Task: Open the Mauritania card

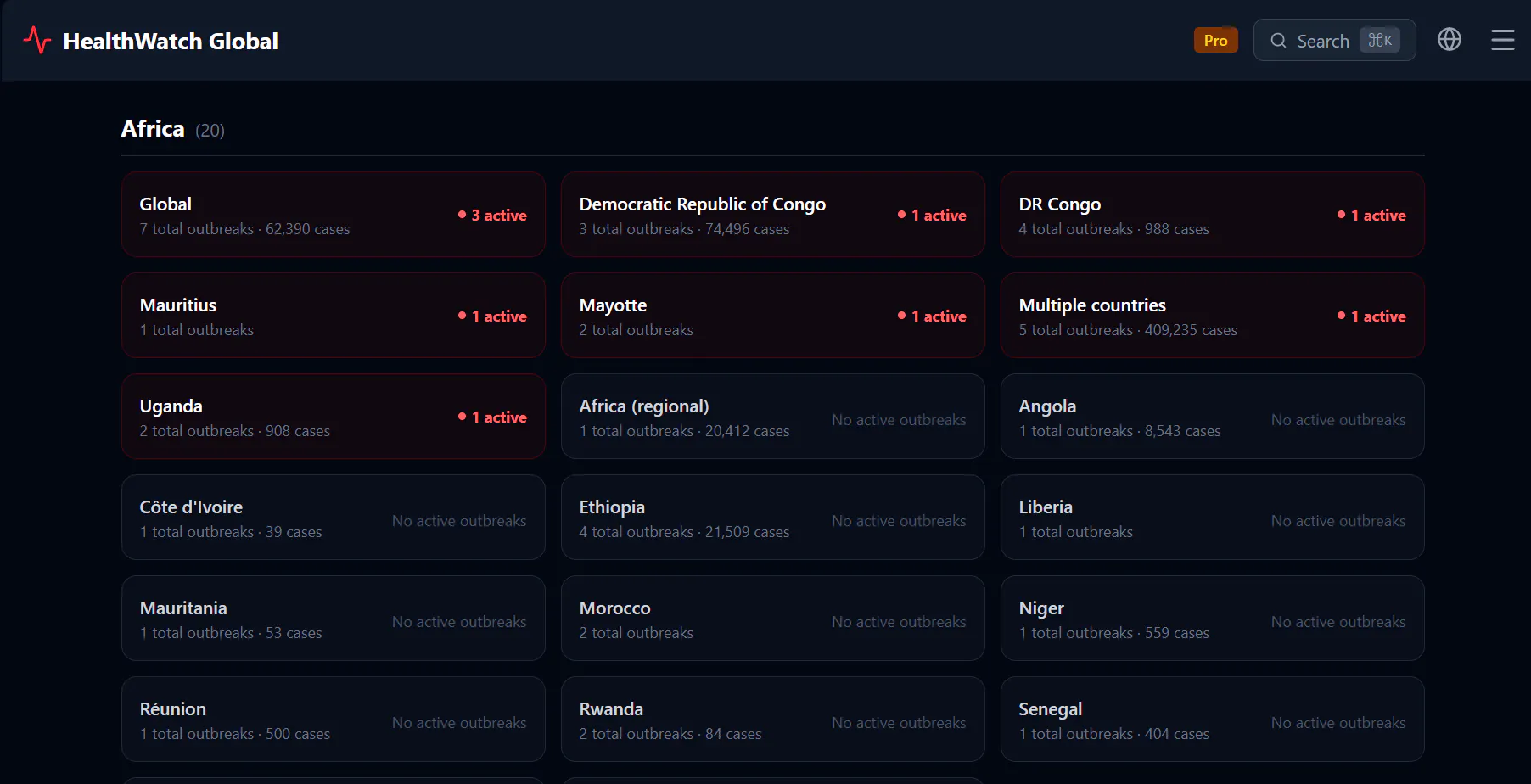Action: click(334, 618)
